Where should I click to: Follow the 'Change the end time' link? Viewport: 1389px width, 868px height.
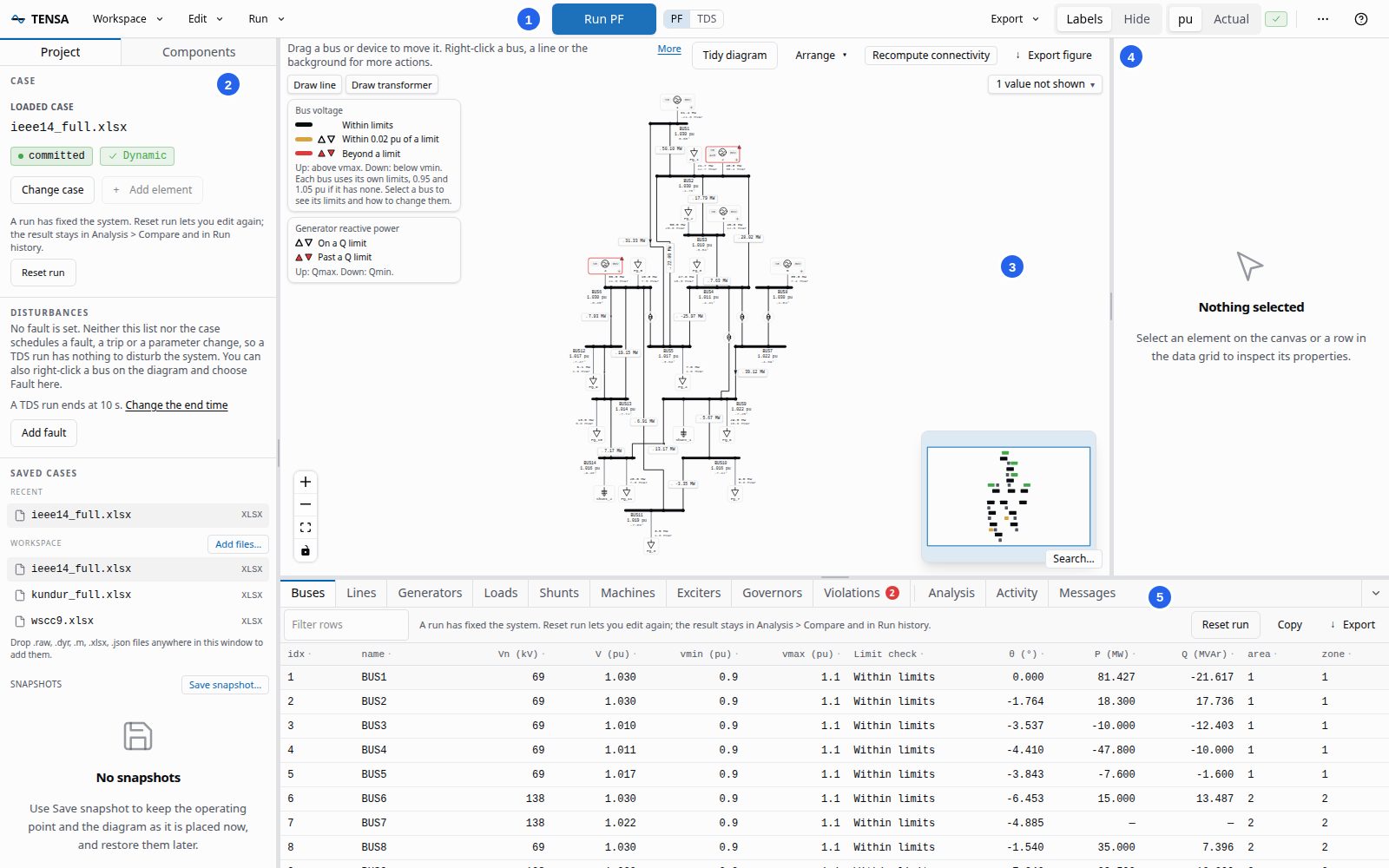point(176,405)
